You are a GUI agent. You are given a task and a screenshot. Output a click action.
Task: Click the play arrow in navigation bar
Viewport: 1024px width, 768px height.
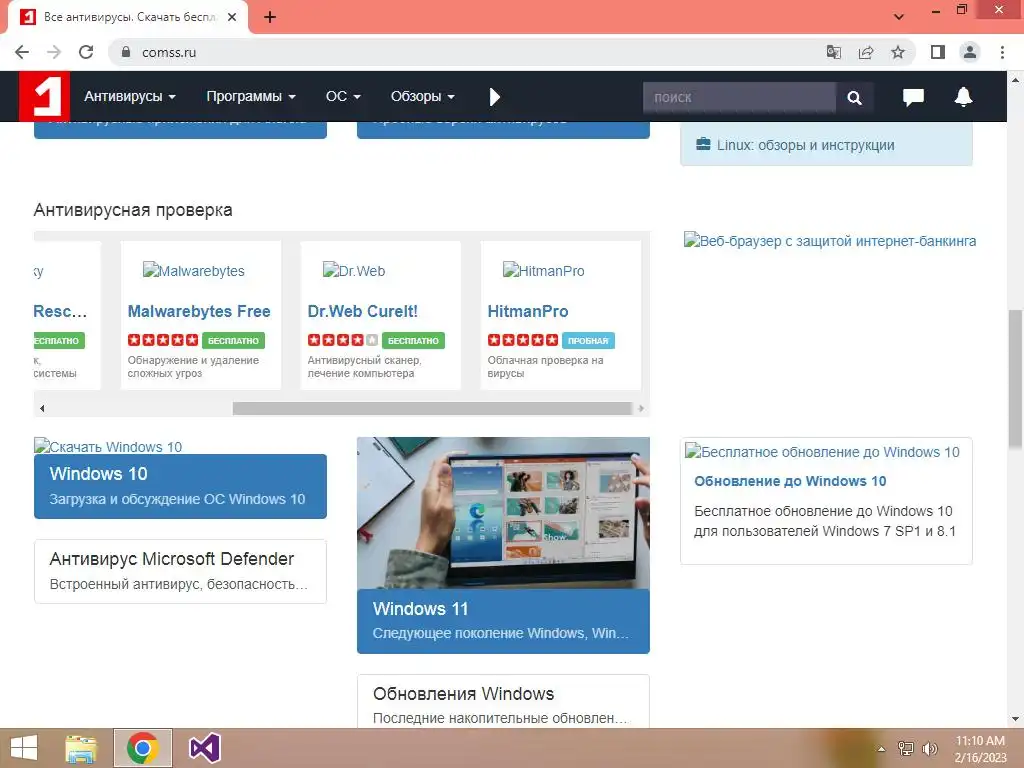coord(494,97)
